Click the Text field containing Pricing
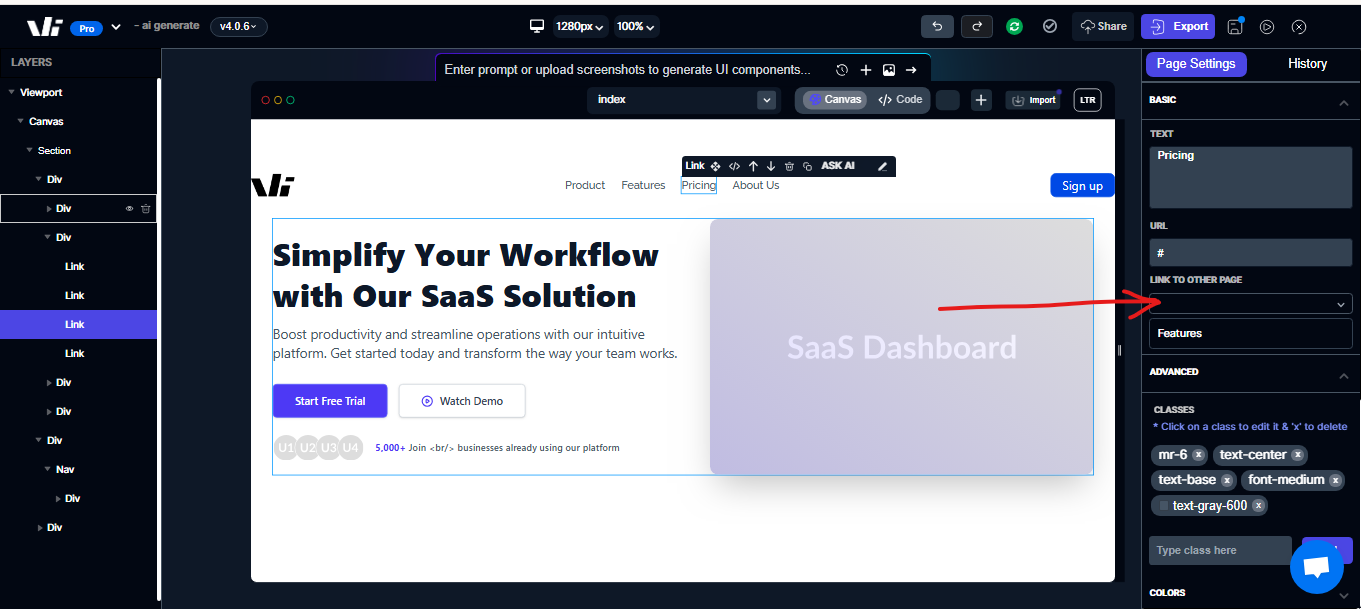 [x=1250, y=176]
